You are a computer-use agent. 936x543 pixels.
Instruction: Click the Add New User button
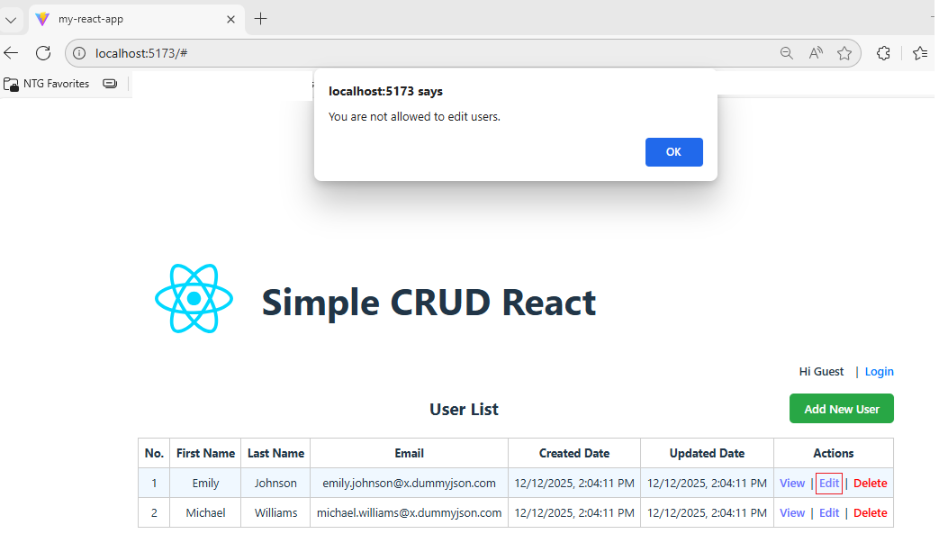pyautogui.click(x=841, y=409)
